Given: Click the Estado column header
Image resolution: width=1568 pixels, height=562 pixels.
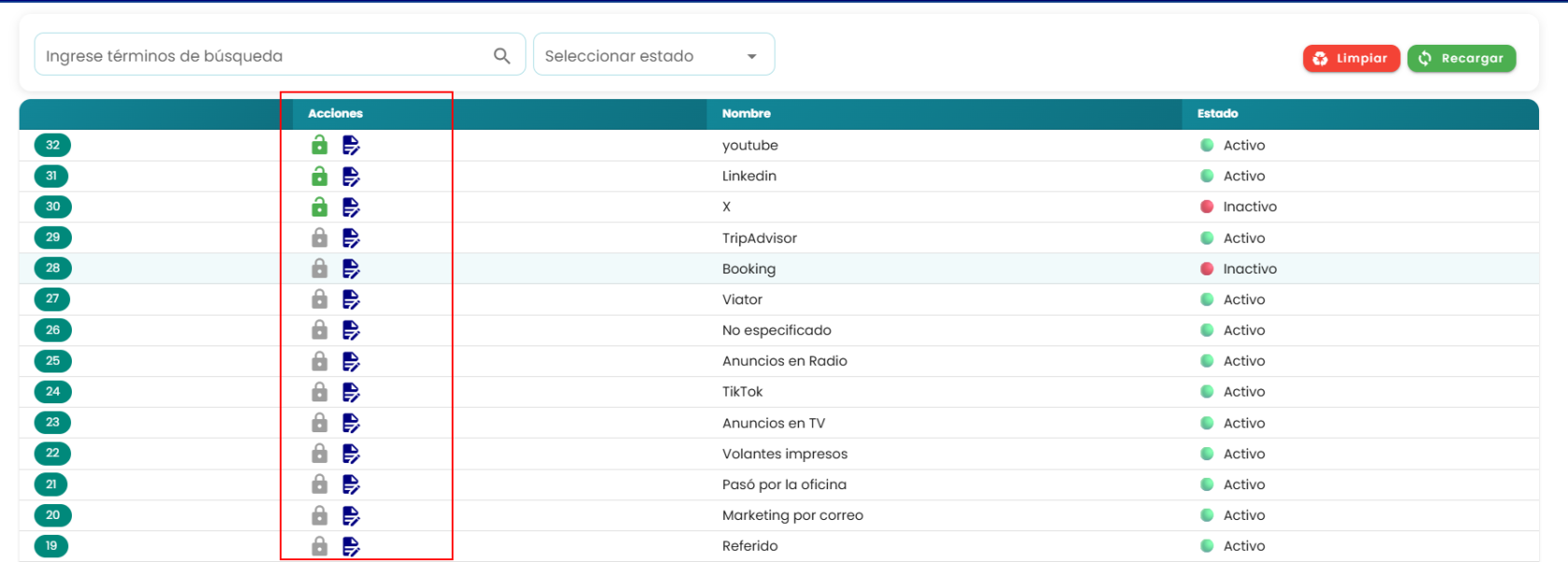Looking at the screenshot, I should [1217, 113].
